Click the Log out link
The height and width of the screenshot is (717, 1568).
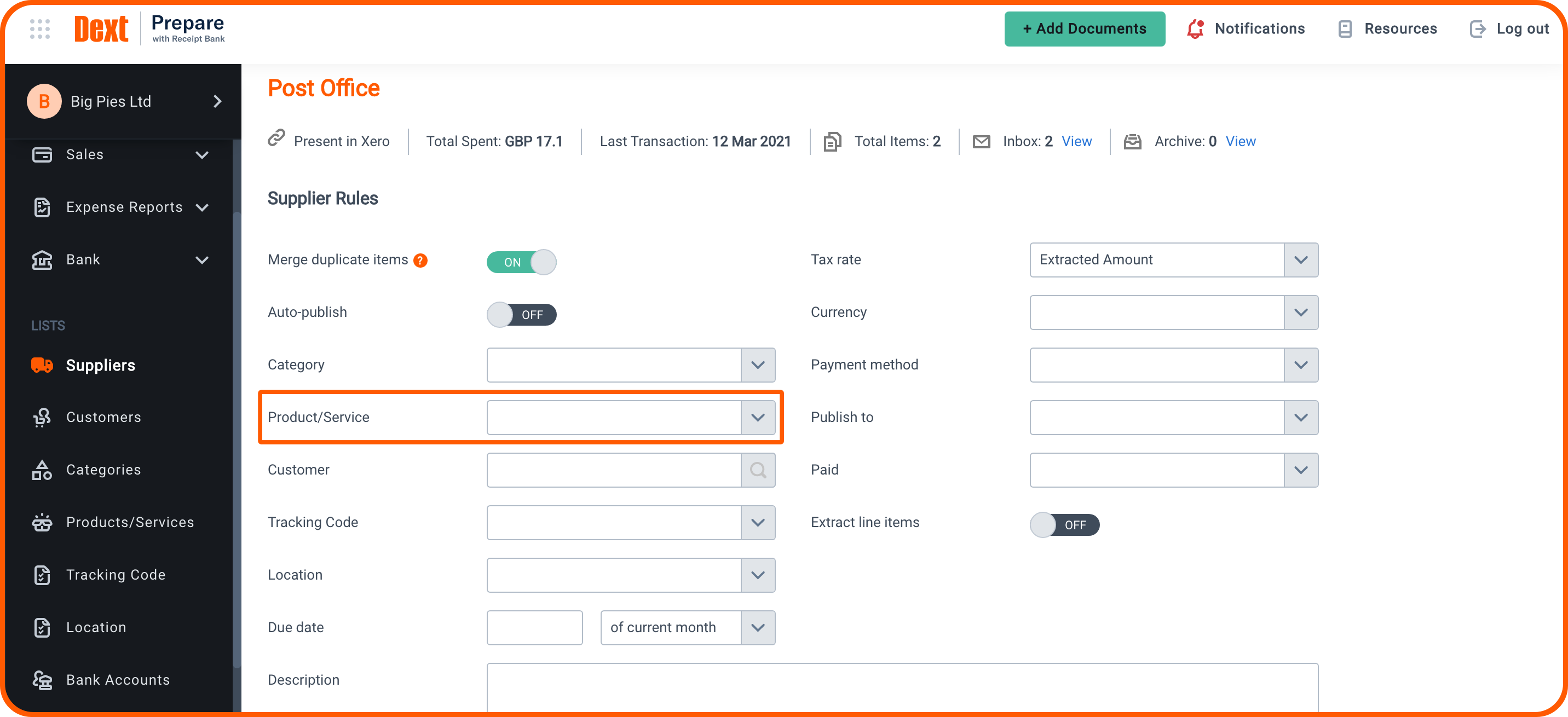click(x=1523, y=28)
